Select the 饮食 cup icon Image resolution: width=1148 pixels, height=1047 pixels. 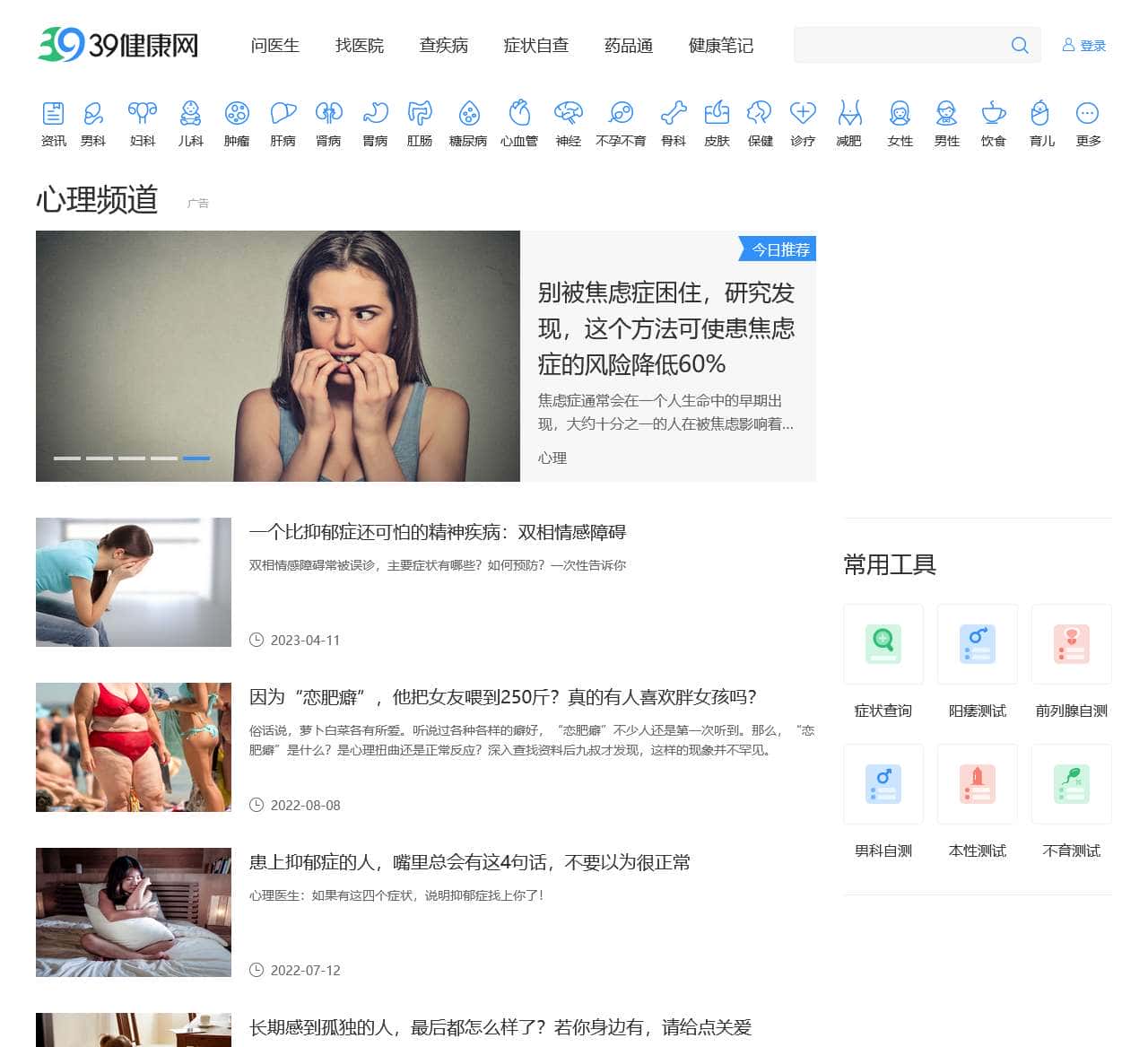point(993,114)
